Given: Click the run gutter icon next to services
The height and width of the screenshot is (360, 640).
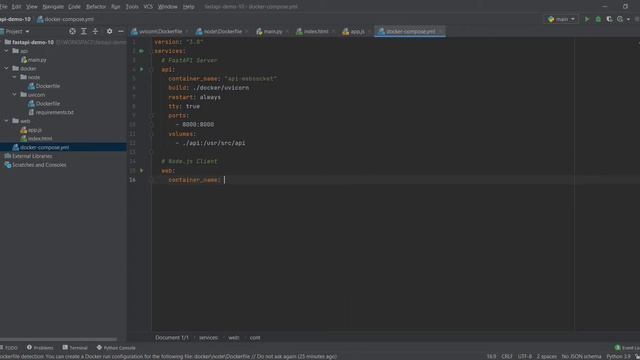Looking at the screenshot, I should click(x=142, y=51).
